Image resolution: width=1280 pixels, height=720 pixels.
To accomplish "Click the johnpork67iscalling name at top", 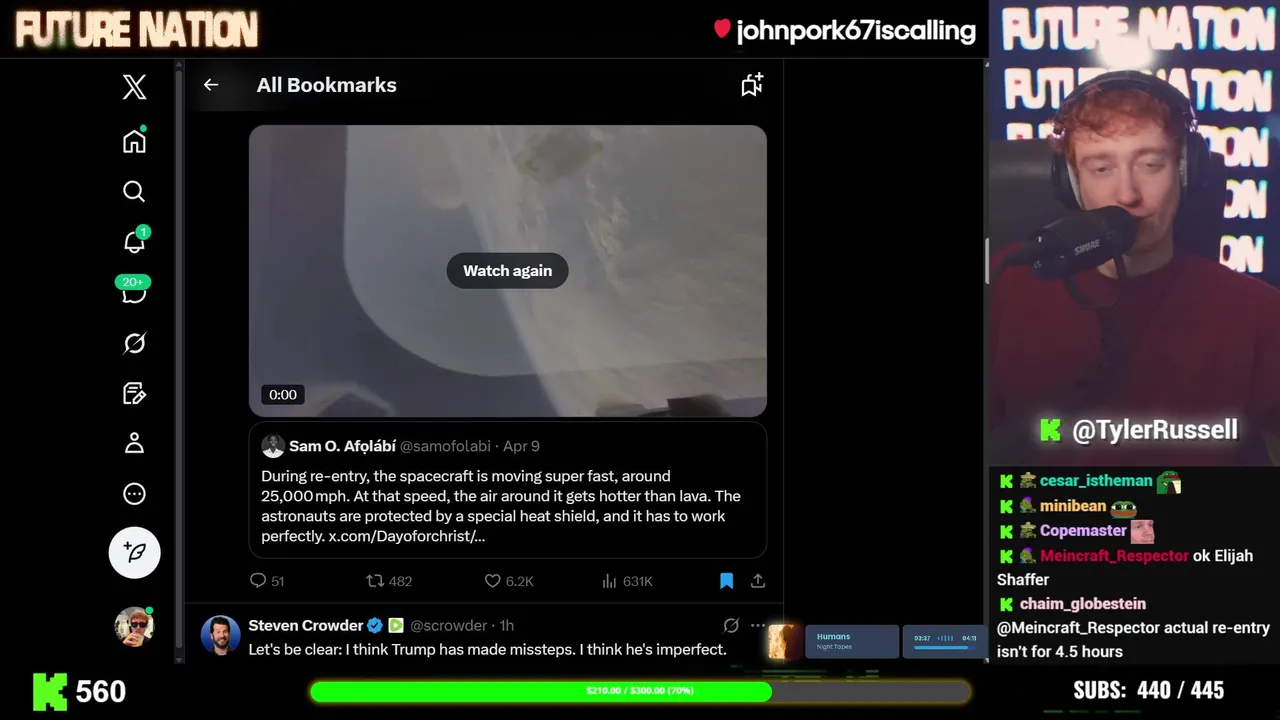I will [856, 31].
